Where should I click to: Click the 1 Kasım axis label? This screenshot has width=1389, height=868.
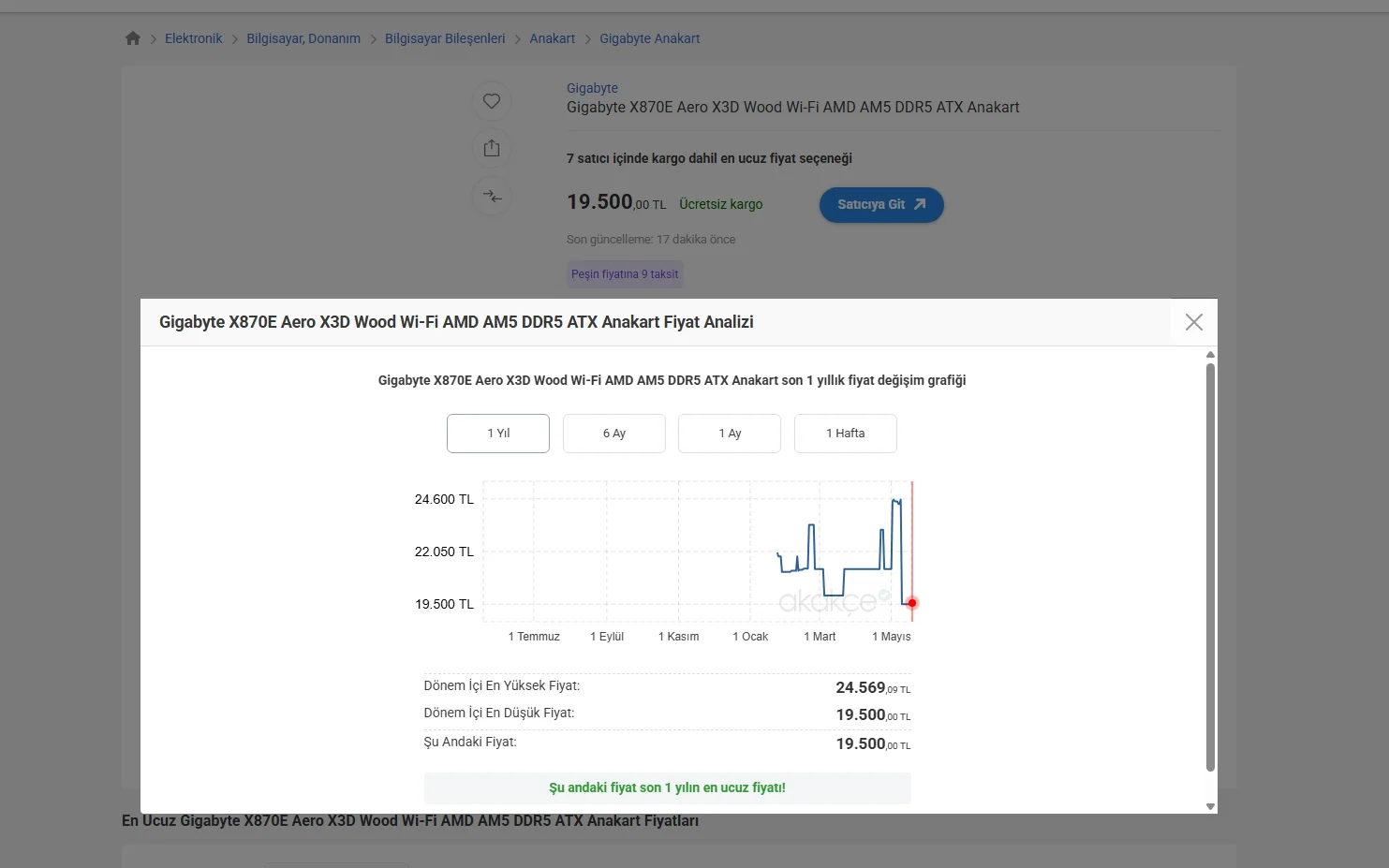click(x=679, y=637)
